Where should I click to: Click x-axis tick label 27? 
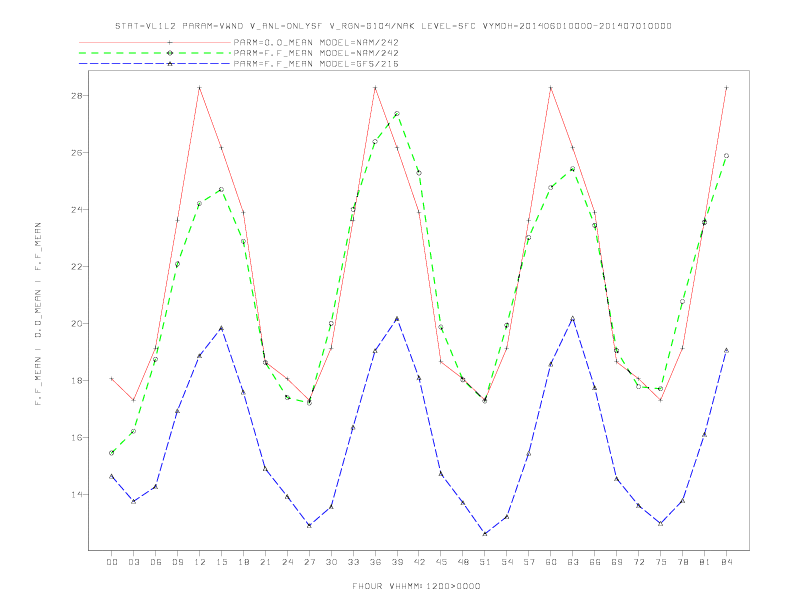[x=309, y=562]
